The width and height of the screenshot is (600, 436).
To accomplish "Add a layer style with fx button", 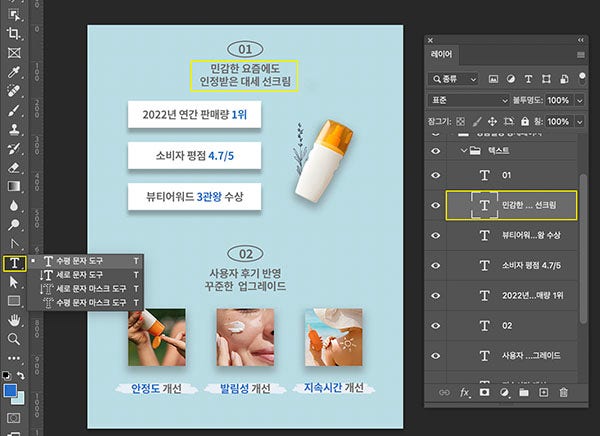I will pos(465,392).
